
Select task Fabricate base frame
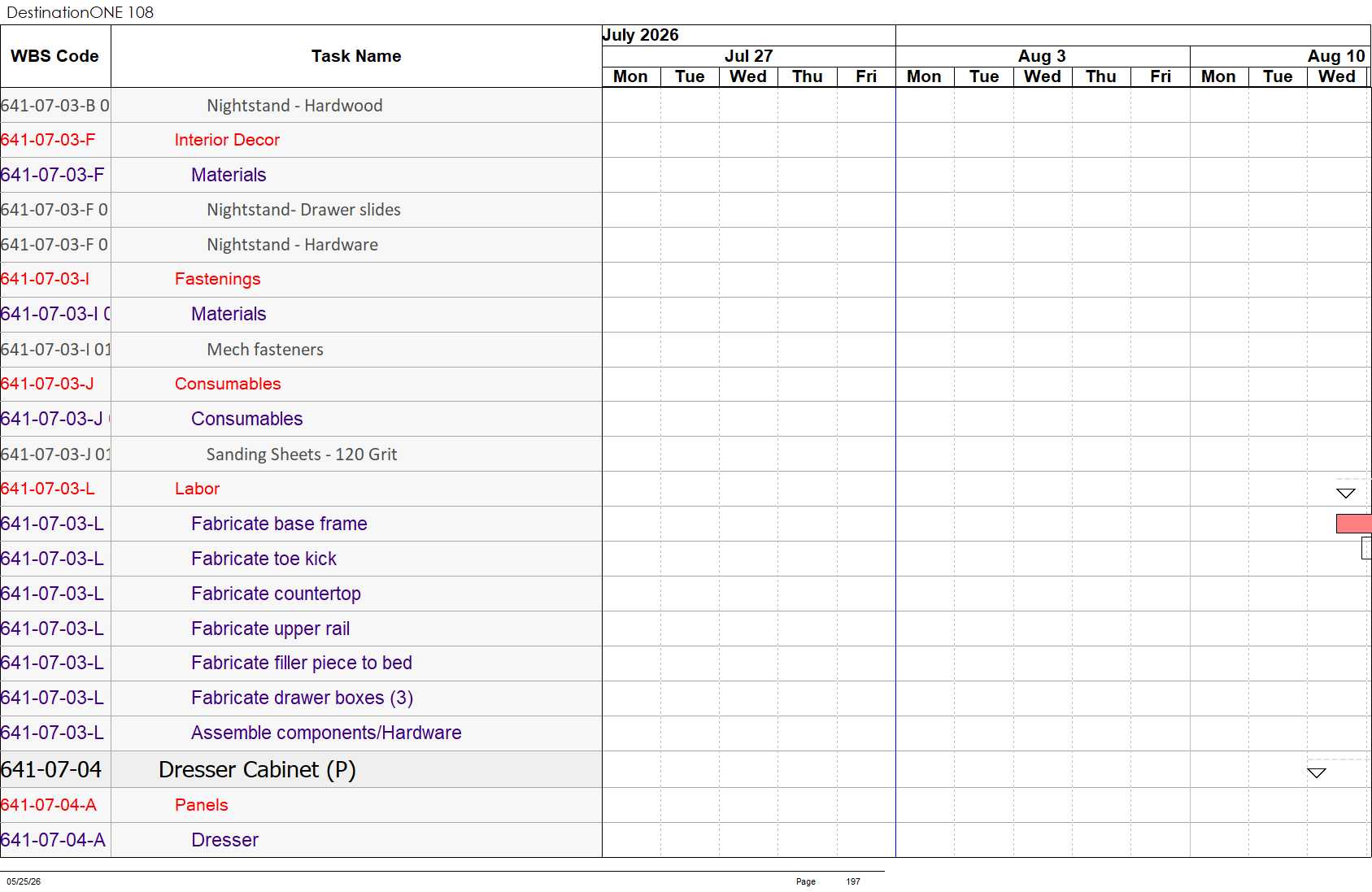(279, 524)
